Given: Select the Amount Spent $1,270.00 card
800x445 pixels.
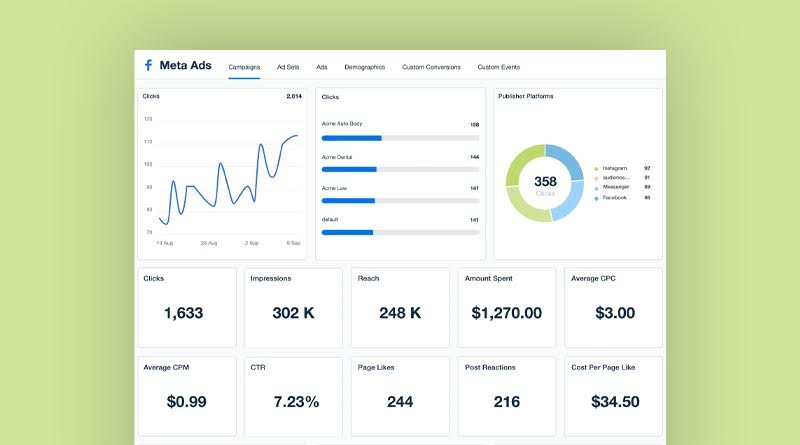Looking at the screenshot, I should [x=507, y=307].
